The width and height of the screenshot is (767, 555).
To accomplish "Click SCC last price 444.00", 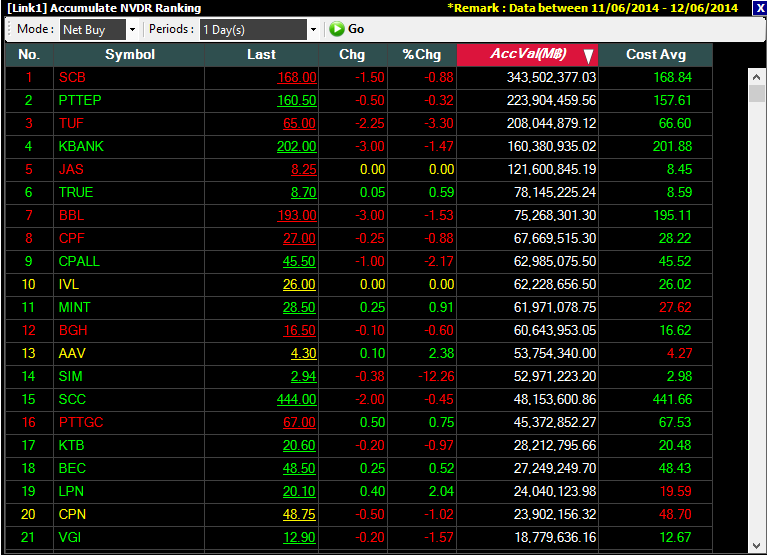I will point(297,399).
